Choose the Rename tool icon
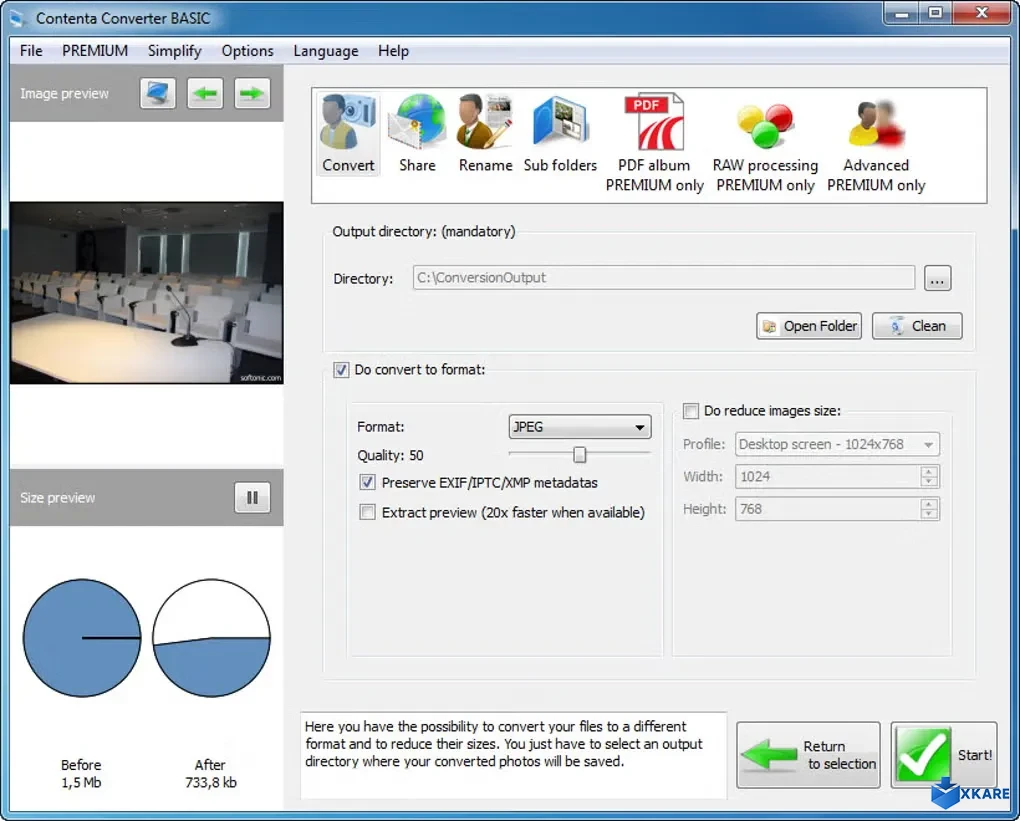Screen dimensions: 1020x821 click(x=485, y=134)
